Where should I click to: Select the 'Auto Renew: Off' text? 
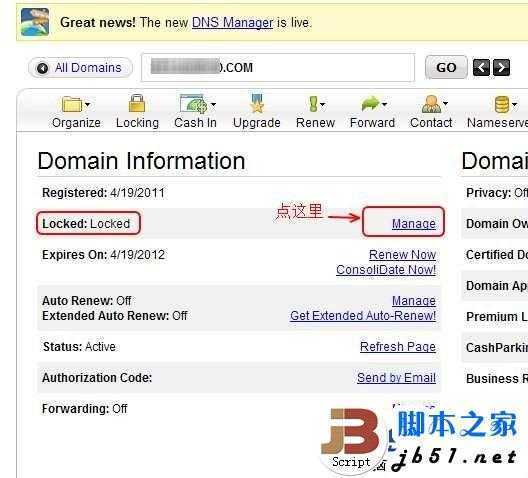[87, 301]
